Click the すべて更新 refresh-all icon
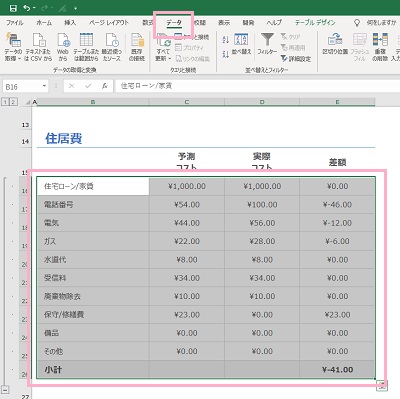This screenshot has width=400, height=399. (x=163, y=40)
